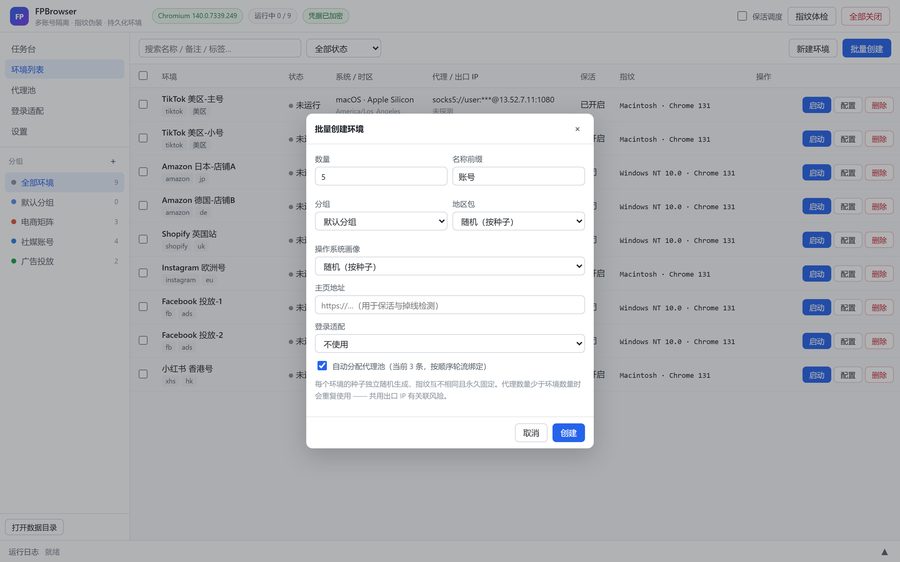The height and width of the screenshot is (562, 900).
Task: Click 指纹体检 button
Action: click(x=812, y=16)
